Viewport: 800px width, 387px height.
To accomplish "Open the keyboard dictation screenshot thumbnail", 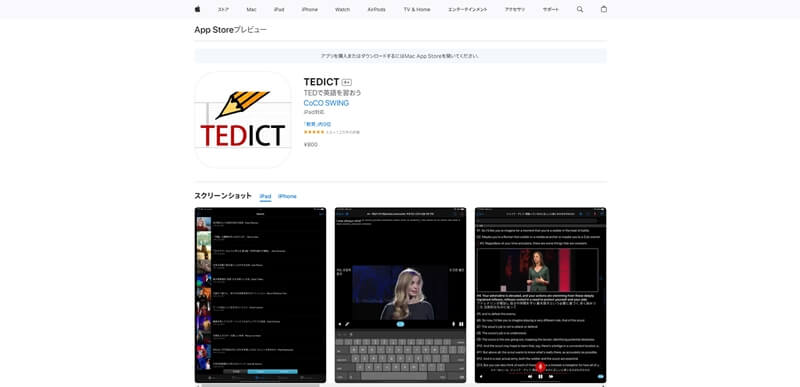I will (x=401, y=295).
